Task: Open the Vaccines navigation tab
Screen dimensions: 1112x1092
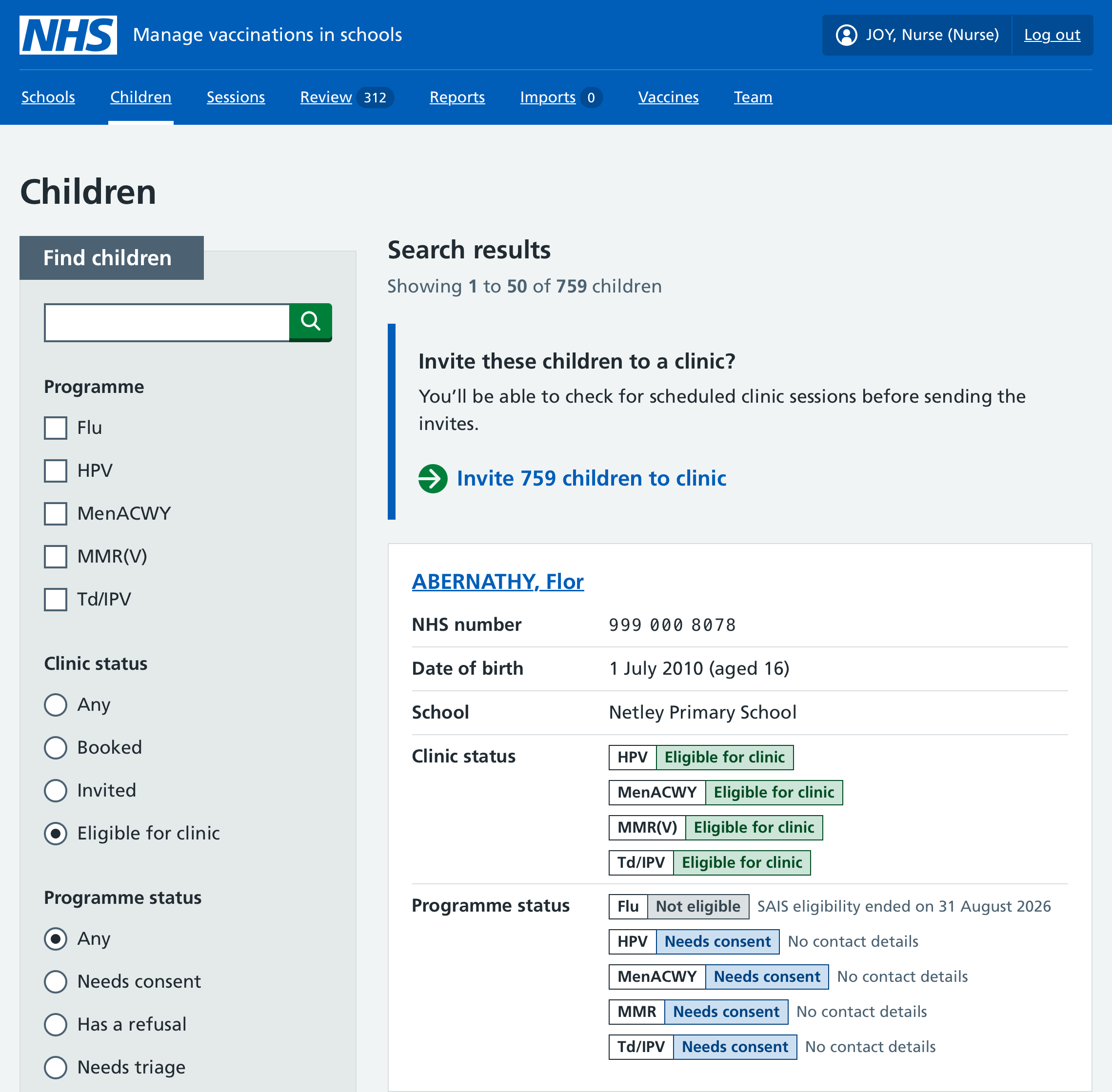Action: (669, 97)
